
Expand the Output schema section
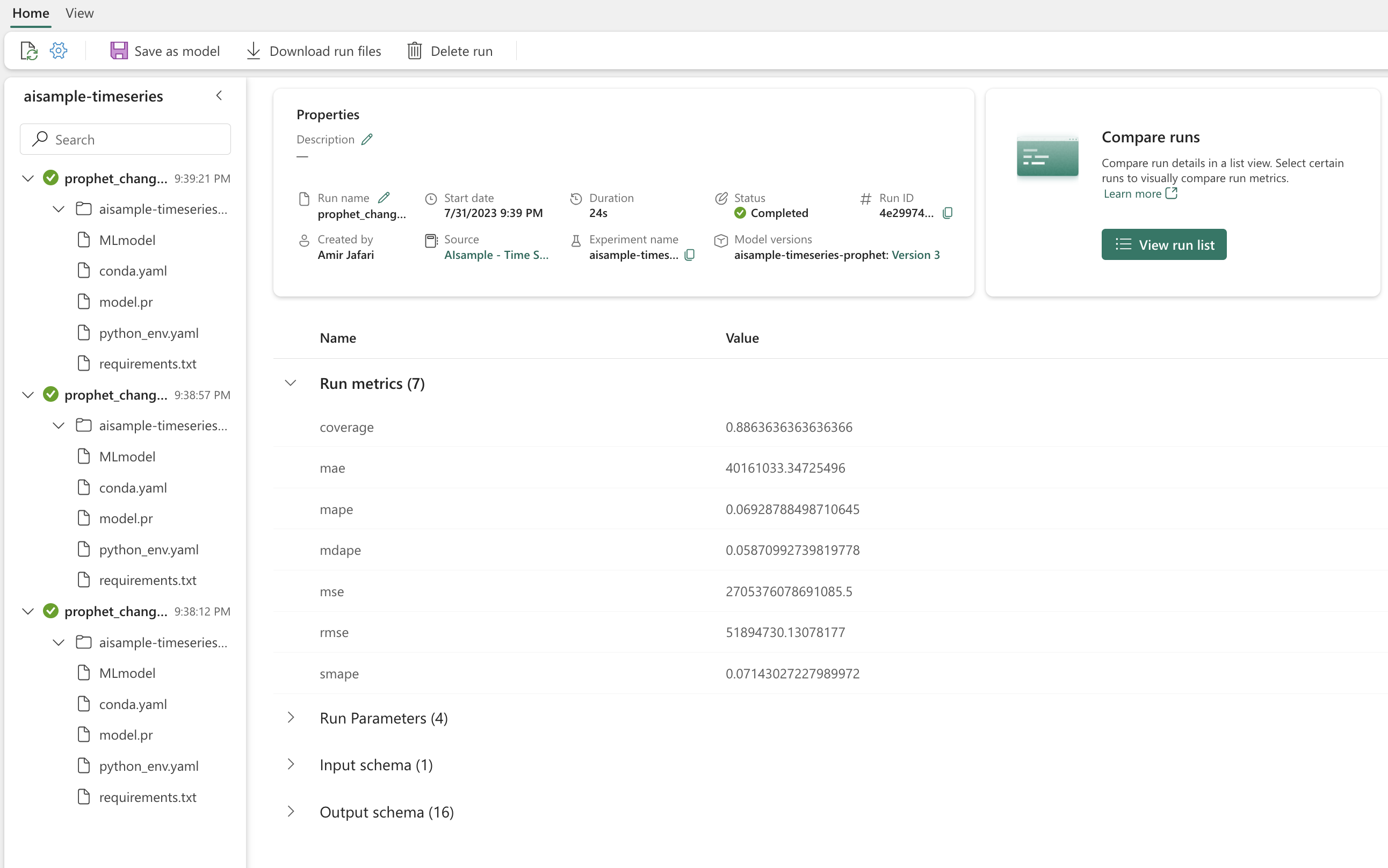click(290, 812)
